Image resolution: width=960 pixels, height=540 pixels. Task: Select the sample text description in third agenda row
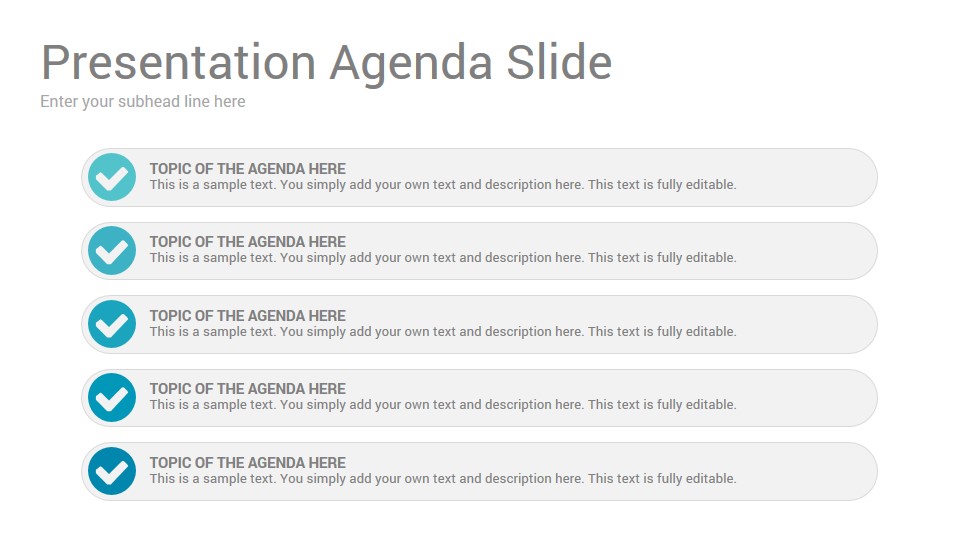click(443, 332)
